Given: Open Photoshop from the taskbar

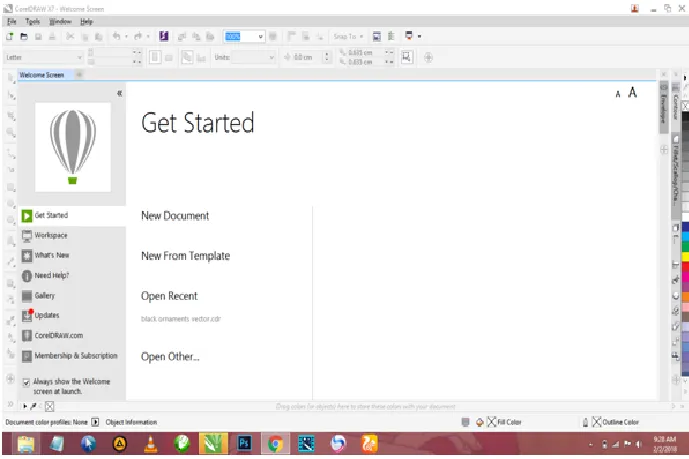Looking at the screenshot, I should tap(244, 444).
